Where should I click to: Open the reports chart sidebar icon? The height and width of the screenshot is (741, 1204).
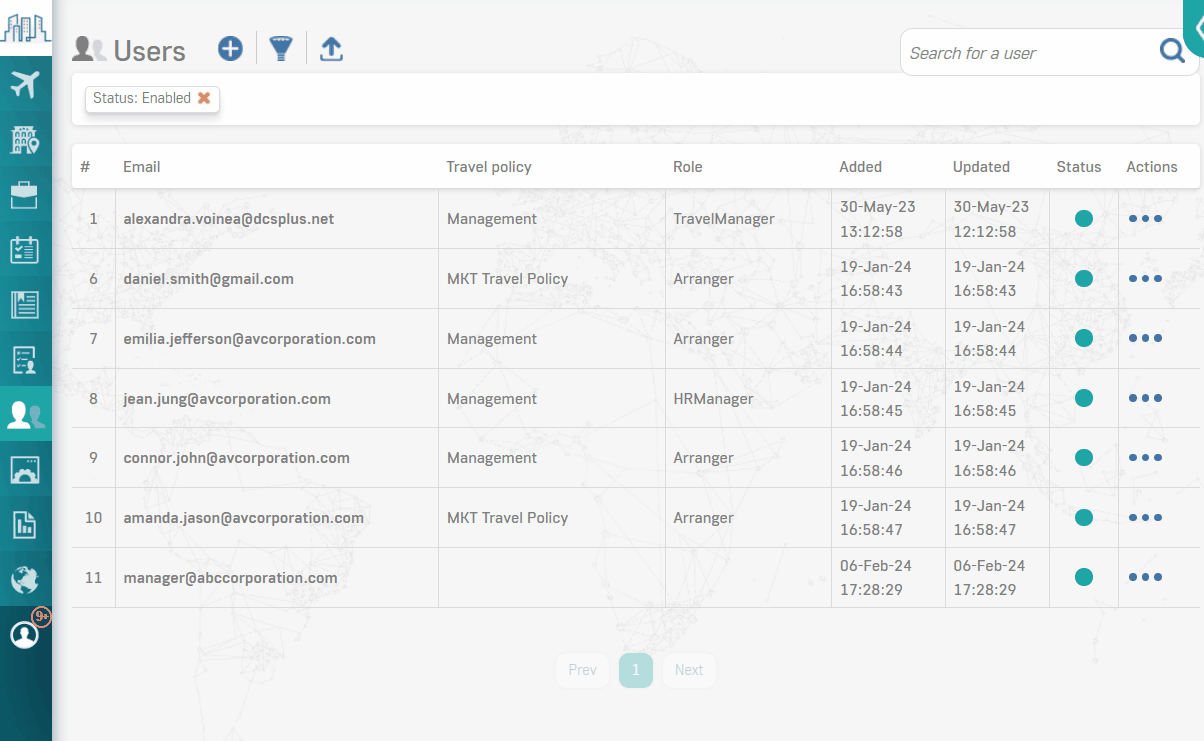click(x=25, y=524)
